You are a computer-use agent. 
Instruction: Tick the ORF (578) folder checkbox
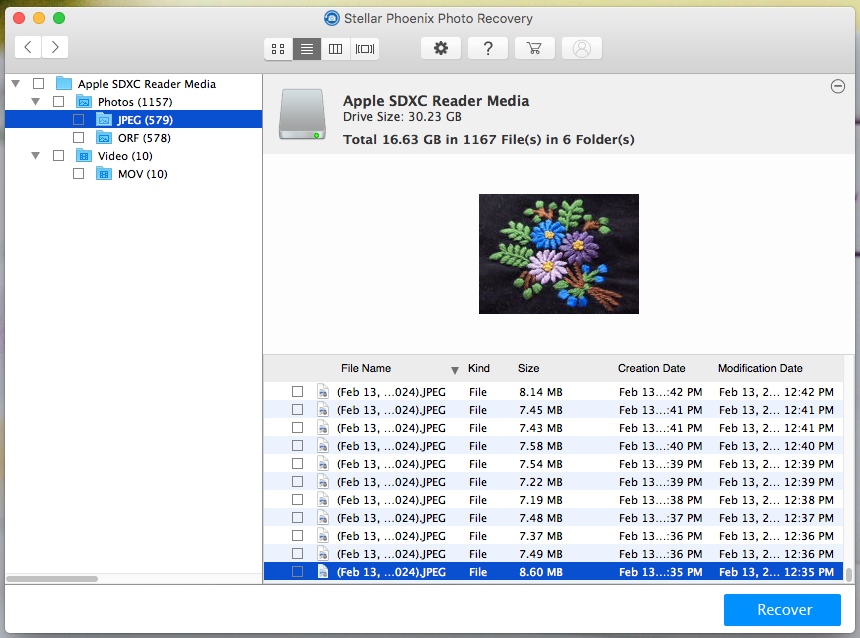tap(78, 138)
